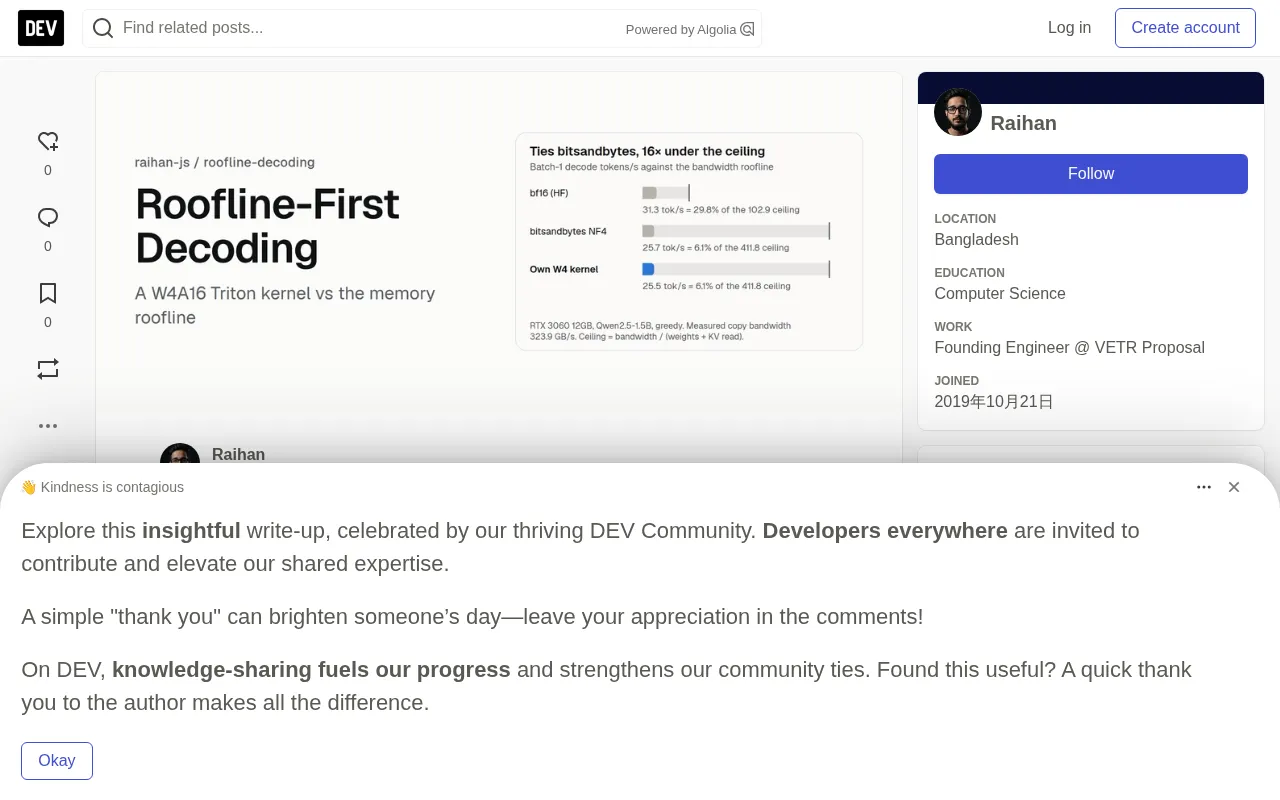Follow Raihan

1091,174
